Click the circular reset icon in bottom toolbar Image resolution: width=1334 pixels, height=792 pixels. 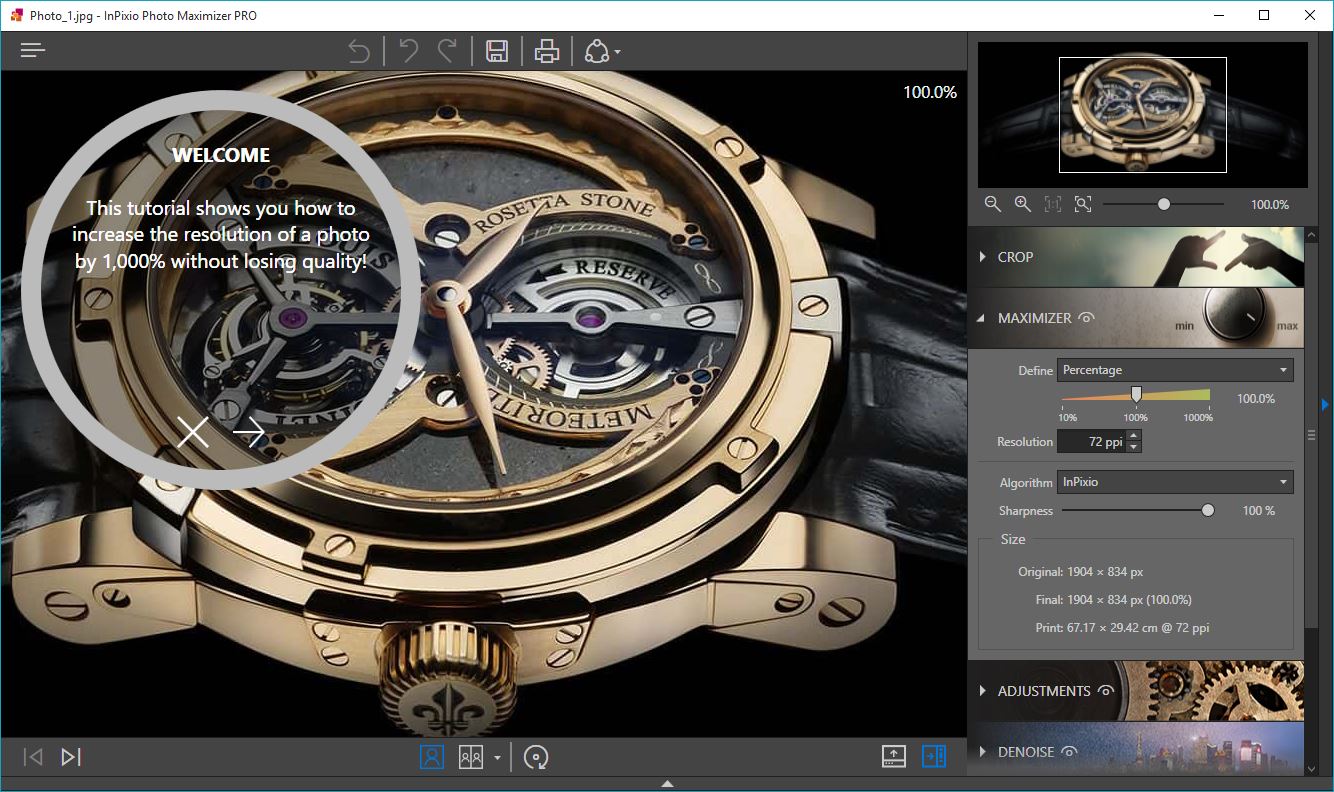pyautogui.click(x=537, y=757)
